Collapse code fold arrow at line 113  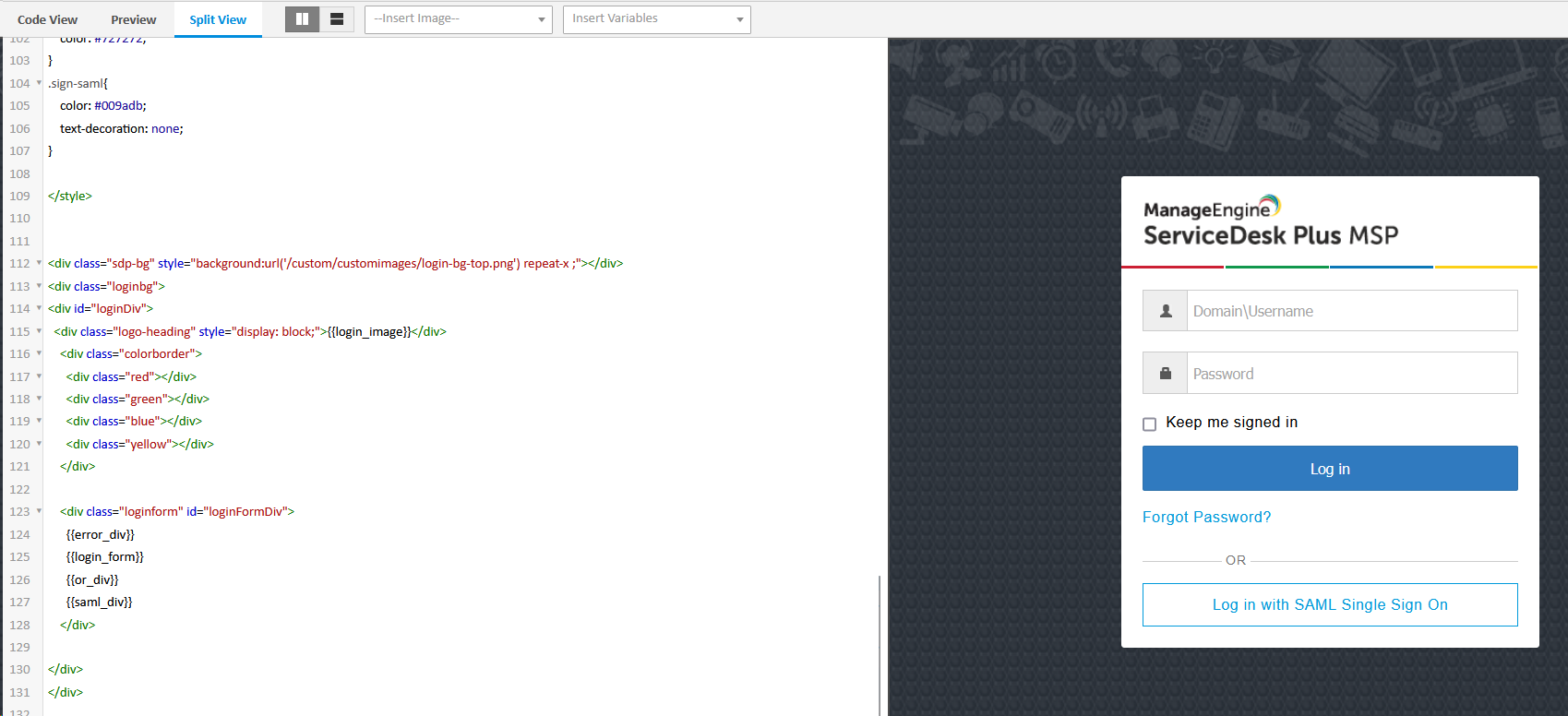tap(39, 286)
